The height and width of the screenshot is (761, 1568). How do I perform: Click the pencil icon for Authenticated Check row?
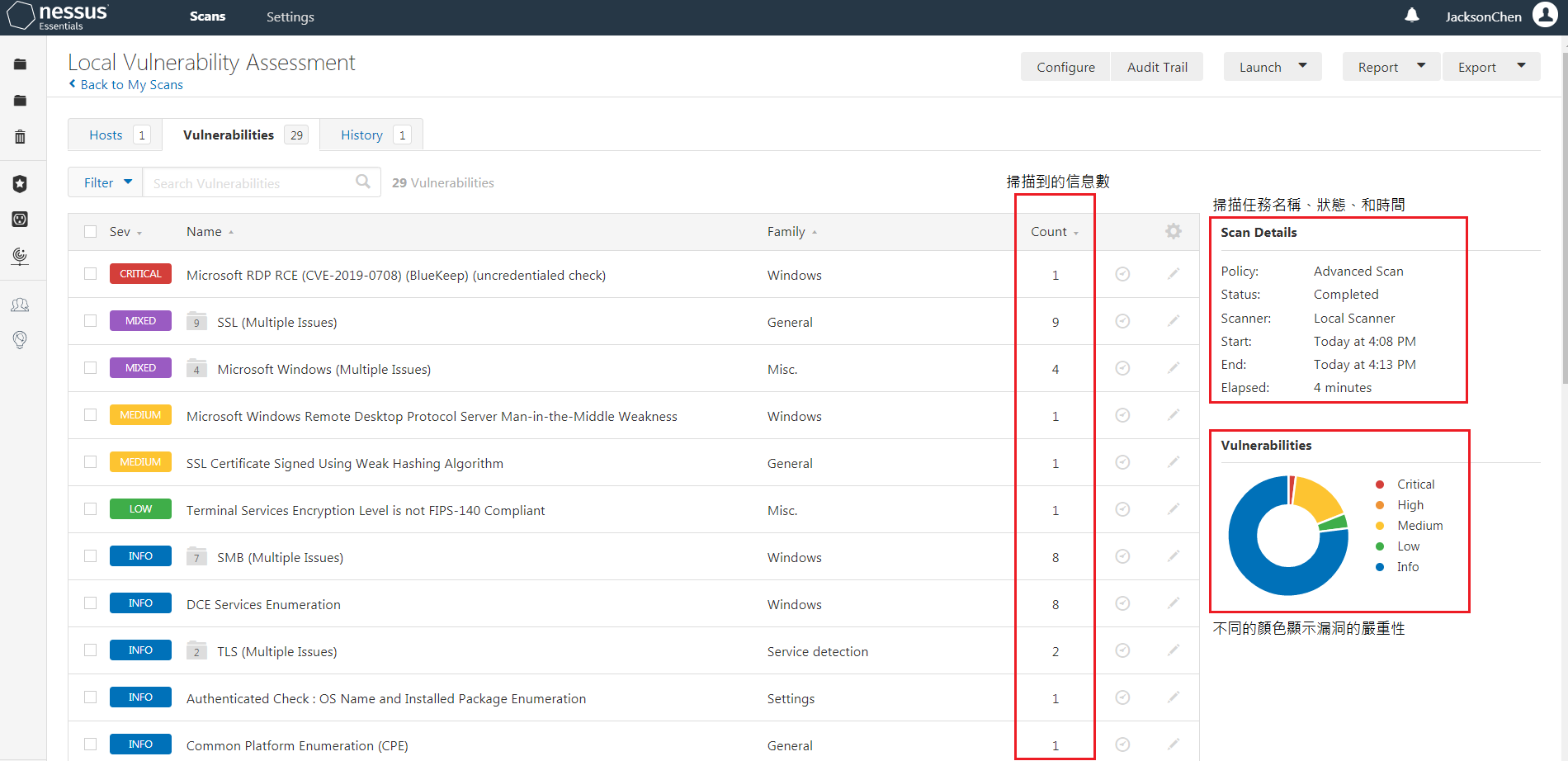[1174, 697]
